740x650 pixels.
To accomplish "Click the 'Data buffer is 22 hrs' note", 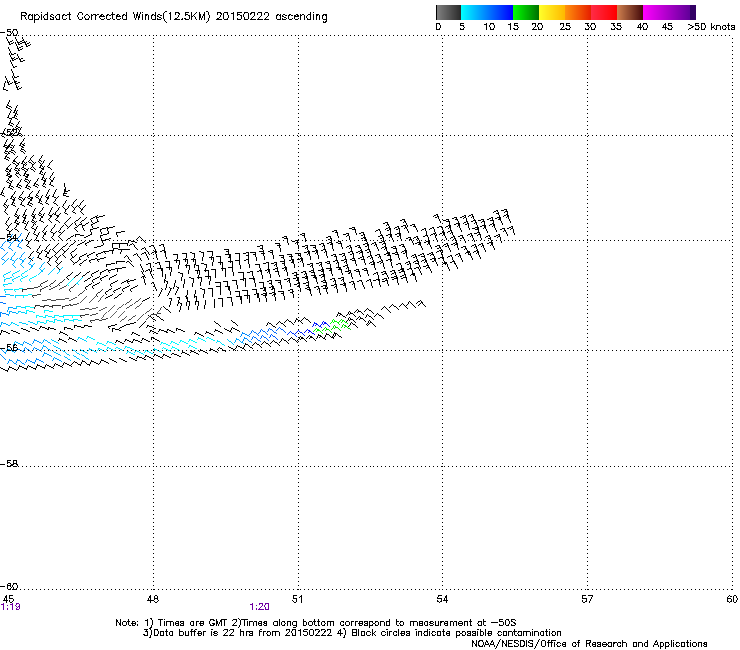I will click(x=352, y=633).
